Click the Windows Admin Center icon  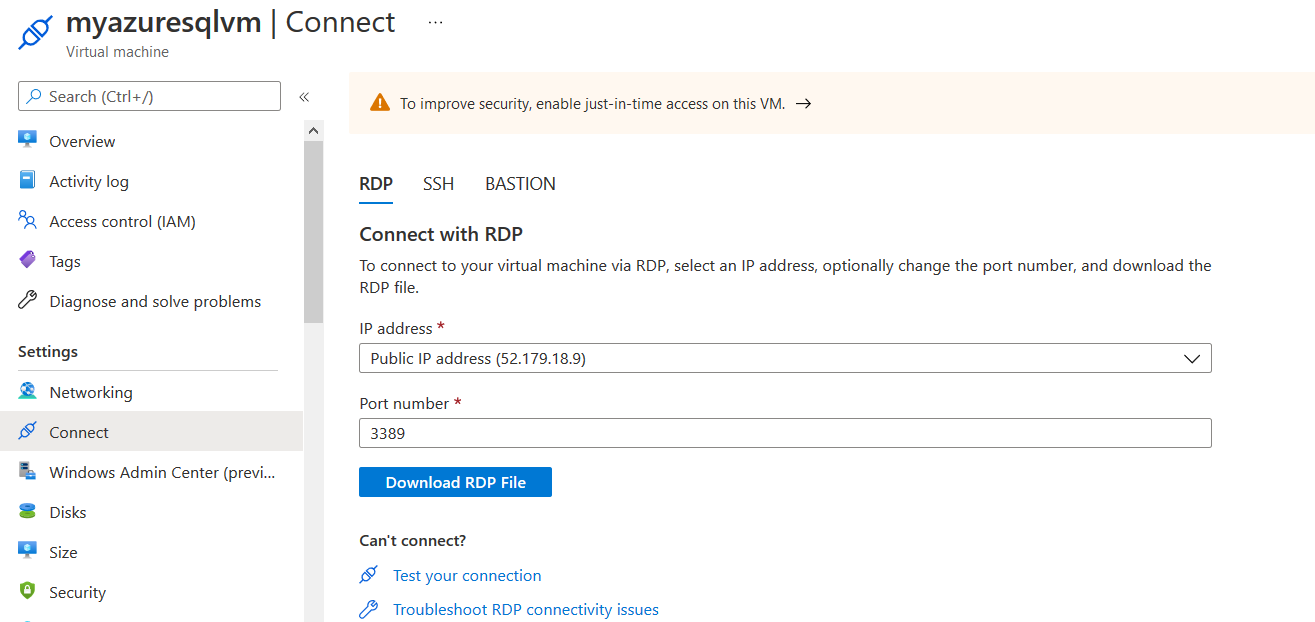click(x=28, y=472)
